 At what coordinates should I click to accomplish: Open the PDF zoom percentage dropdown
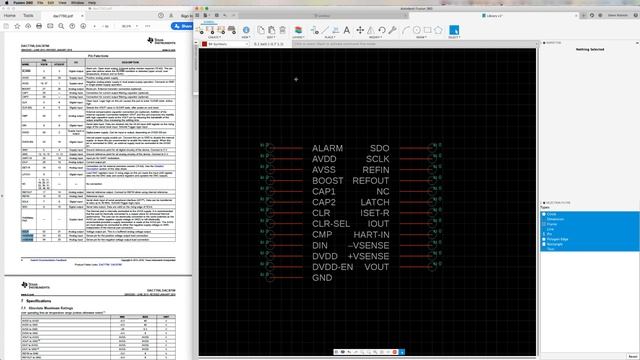pyautogui.click(x=130, y=26)
